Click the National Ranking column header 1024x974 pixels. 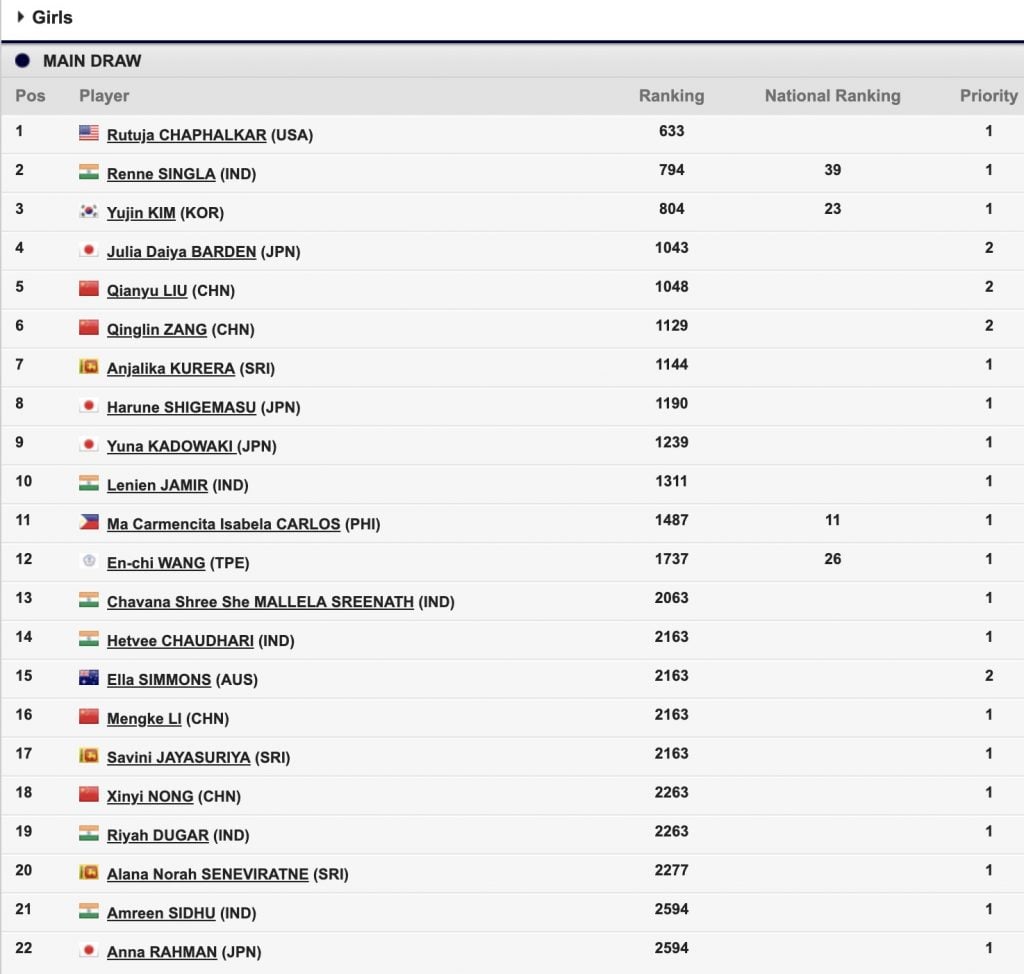[833, 95]
